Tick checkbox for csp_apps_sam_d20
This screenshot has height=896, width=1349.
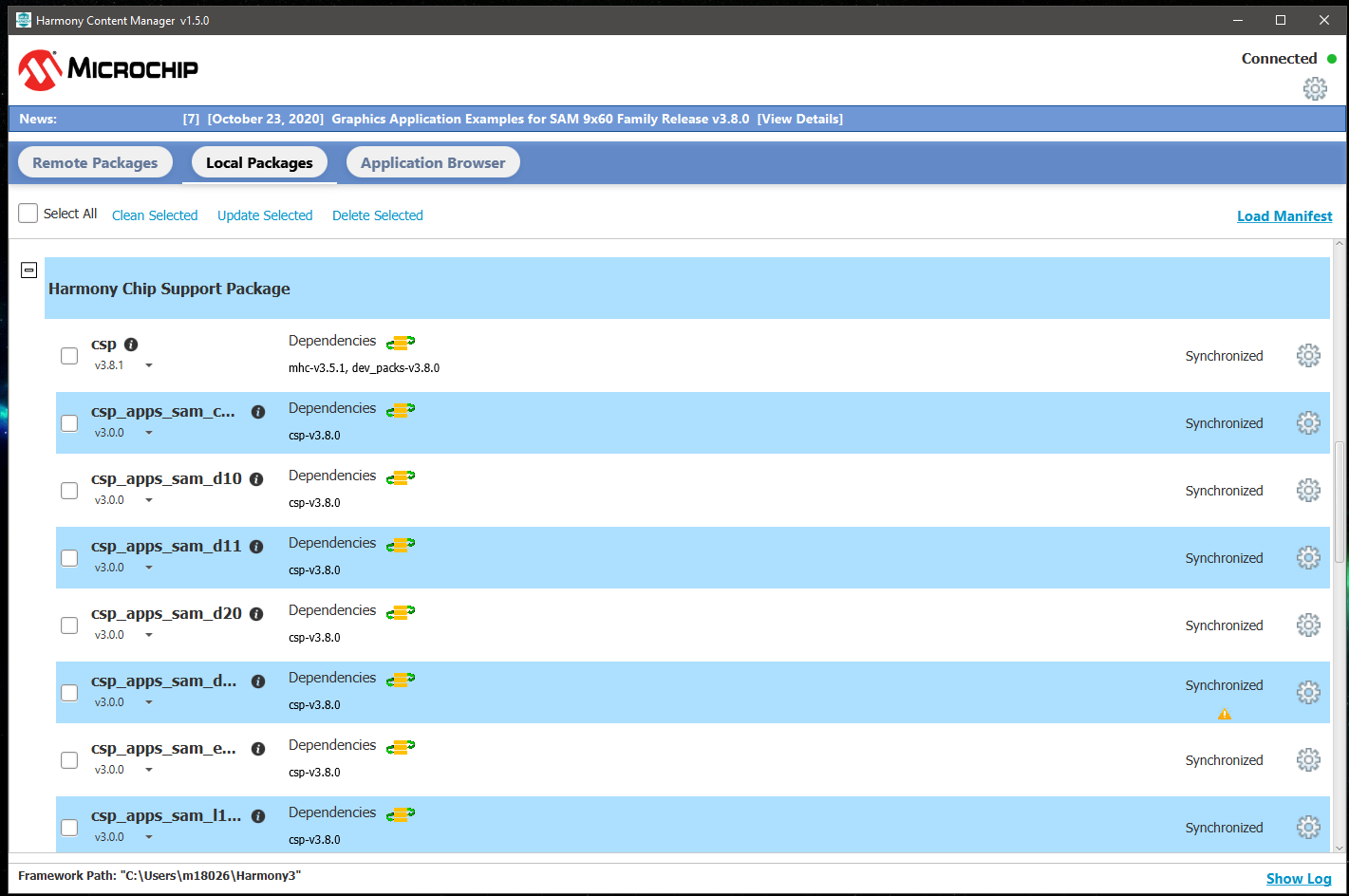tap(69, 625)
